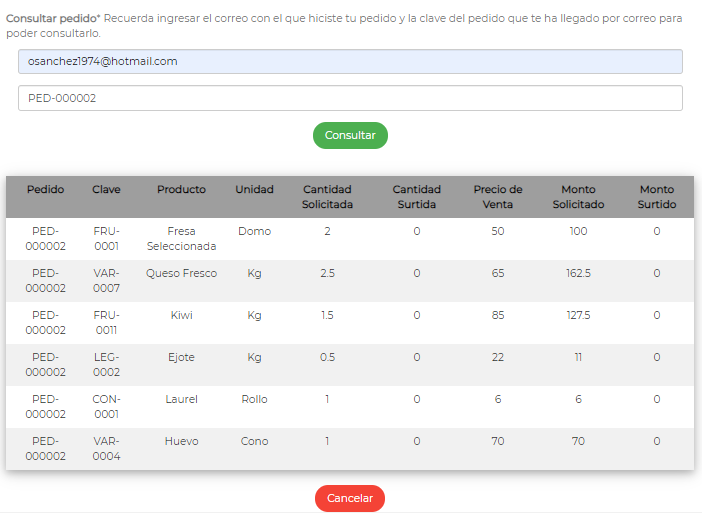Click the Monto Surtido 0 in Laurel row
702x513 pixels.
(x=657, y=399)
